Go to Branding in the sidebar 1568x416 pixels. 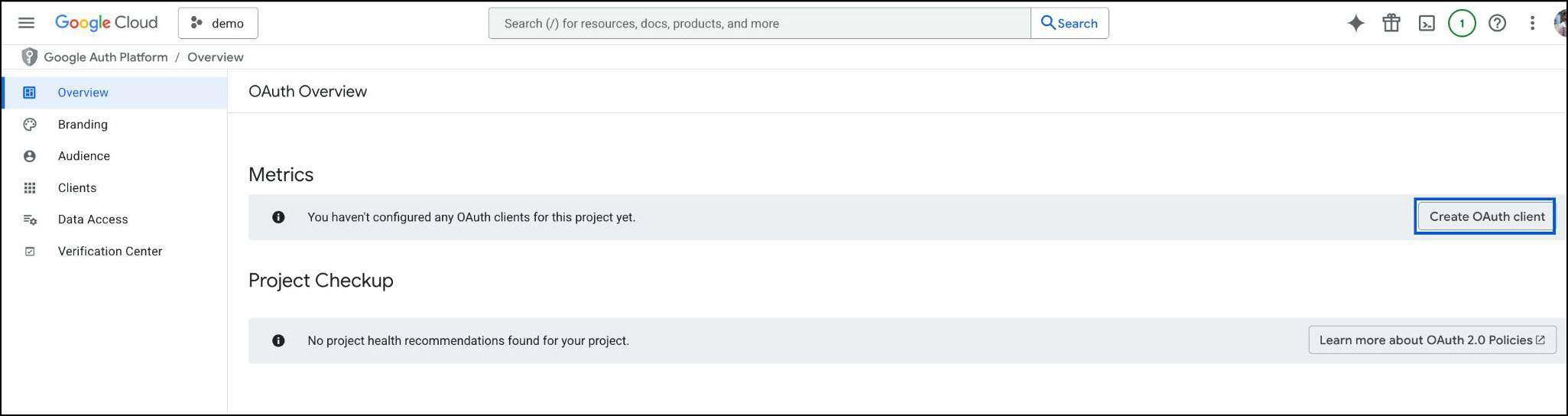83,125
